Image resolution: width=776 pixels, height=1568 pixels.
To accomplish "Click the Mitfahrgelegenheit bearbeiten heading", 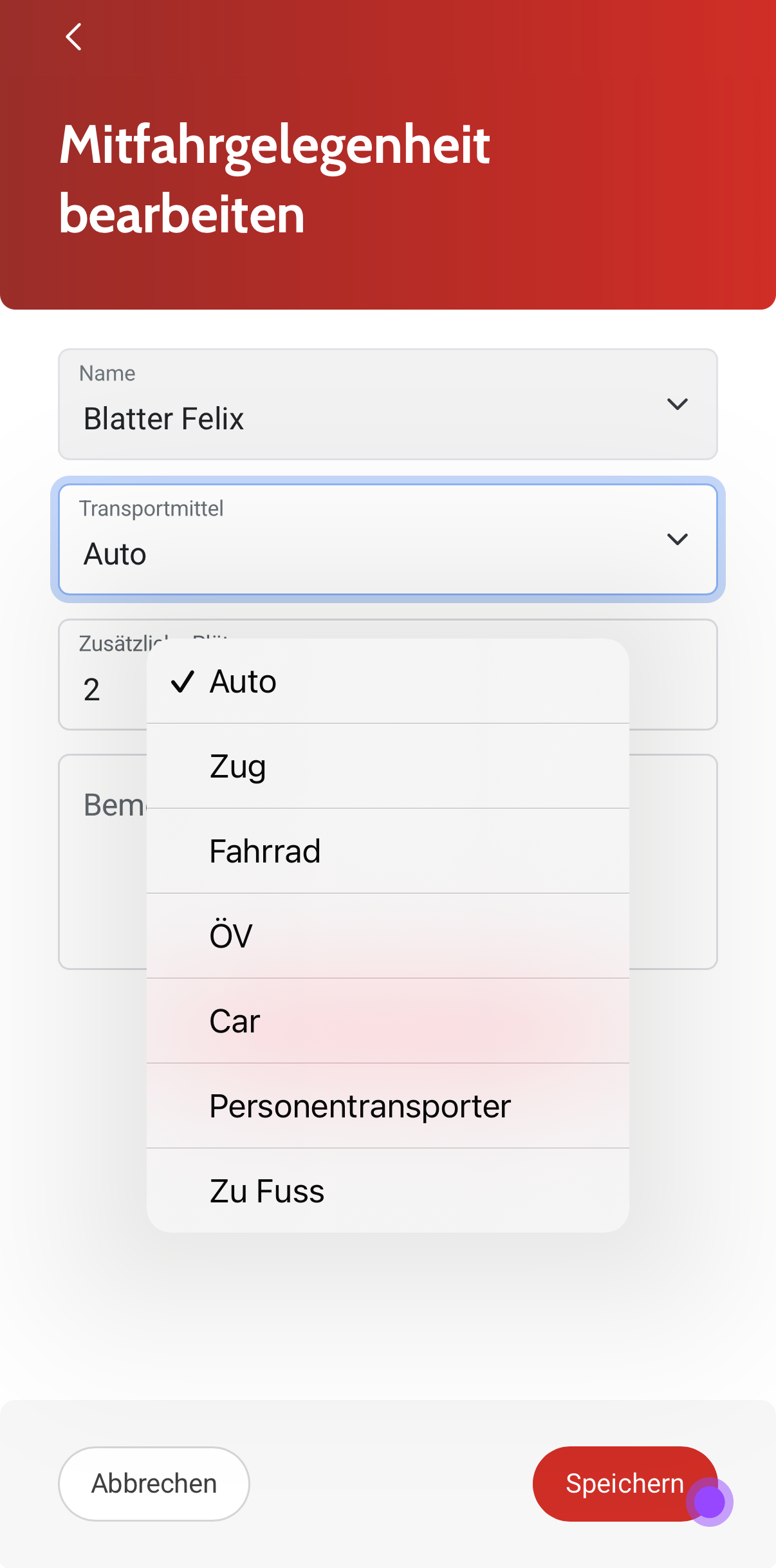I will (275, 179).
